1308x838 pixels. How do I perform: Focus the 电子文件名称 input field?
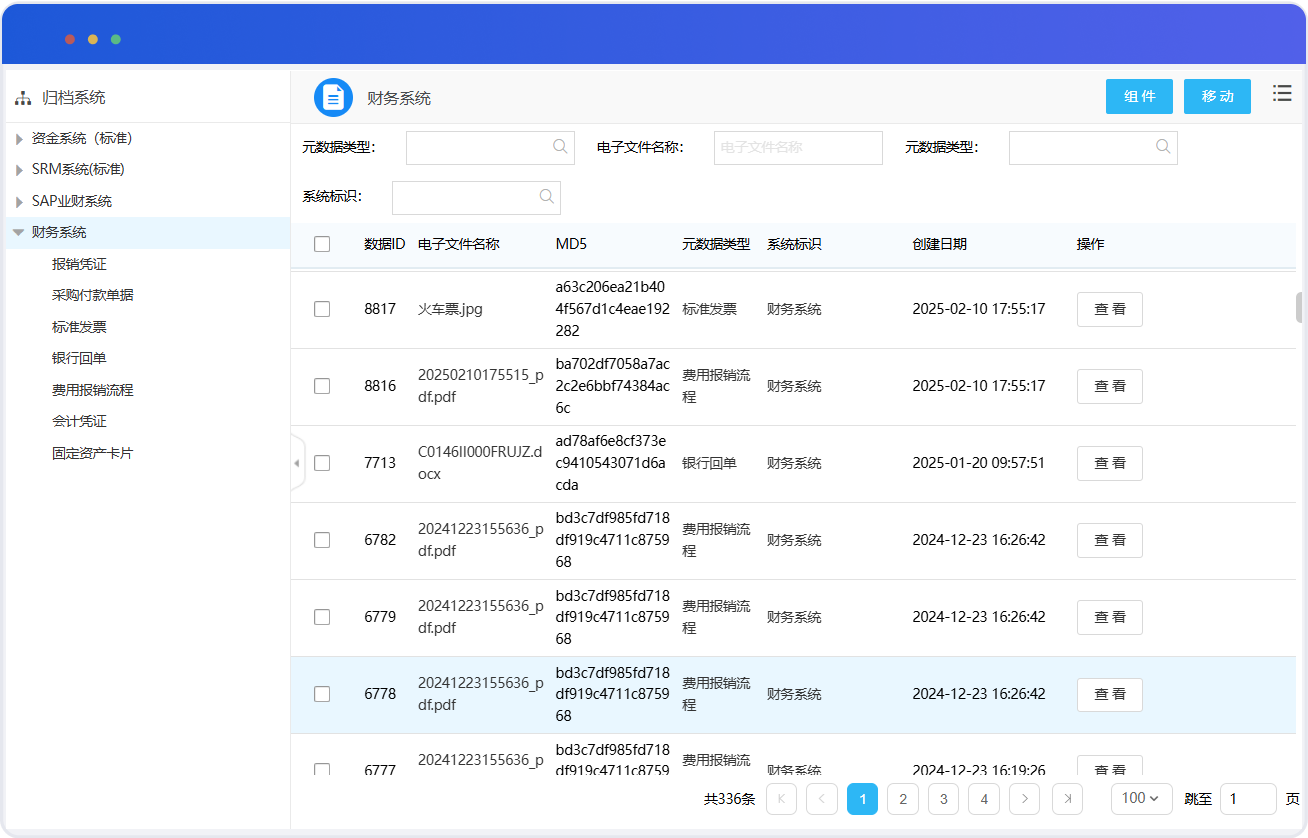tap(798, 147)
